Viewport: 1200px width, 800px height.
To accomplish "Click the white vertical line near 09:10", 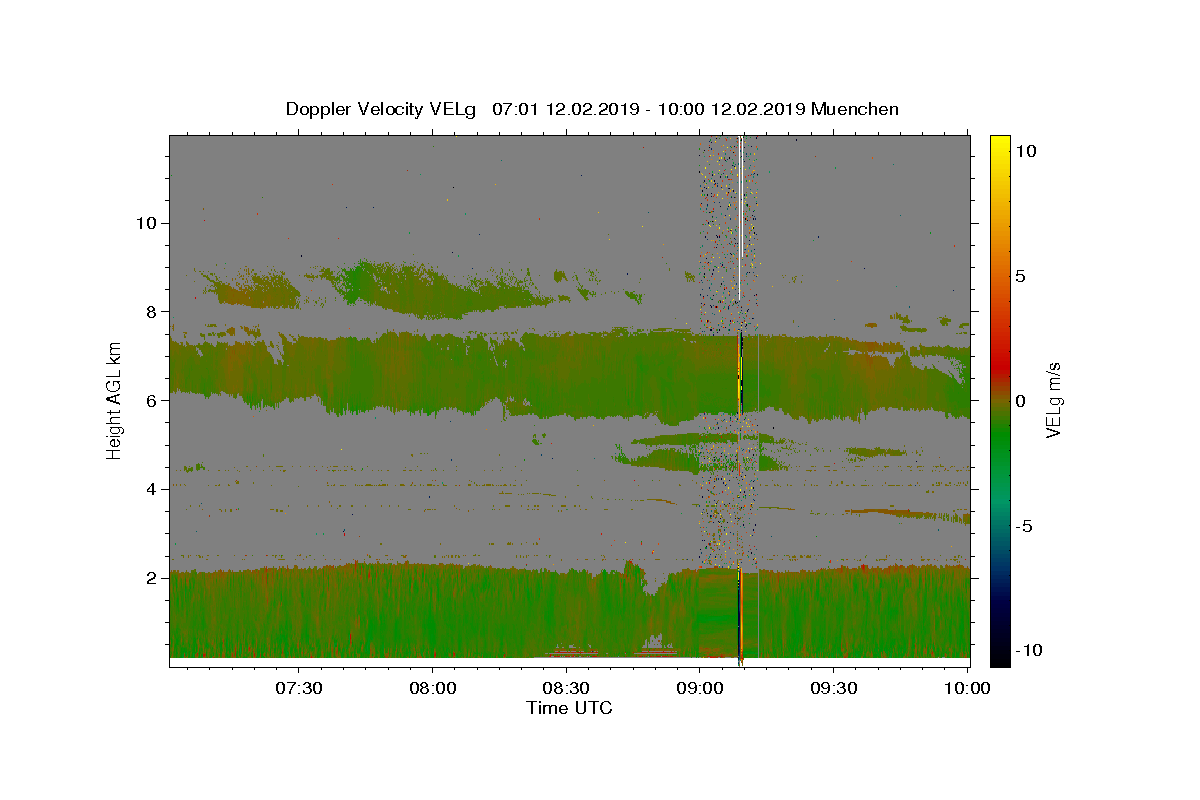I will [739, 218].
